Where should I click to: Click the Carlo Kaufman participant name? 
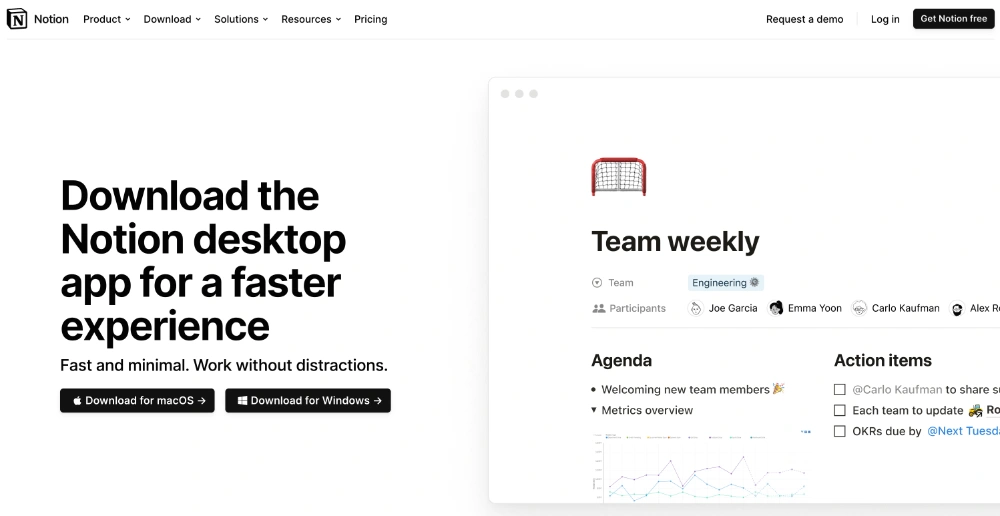coord(906,308)
